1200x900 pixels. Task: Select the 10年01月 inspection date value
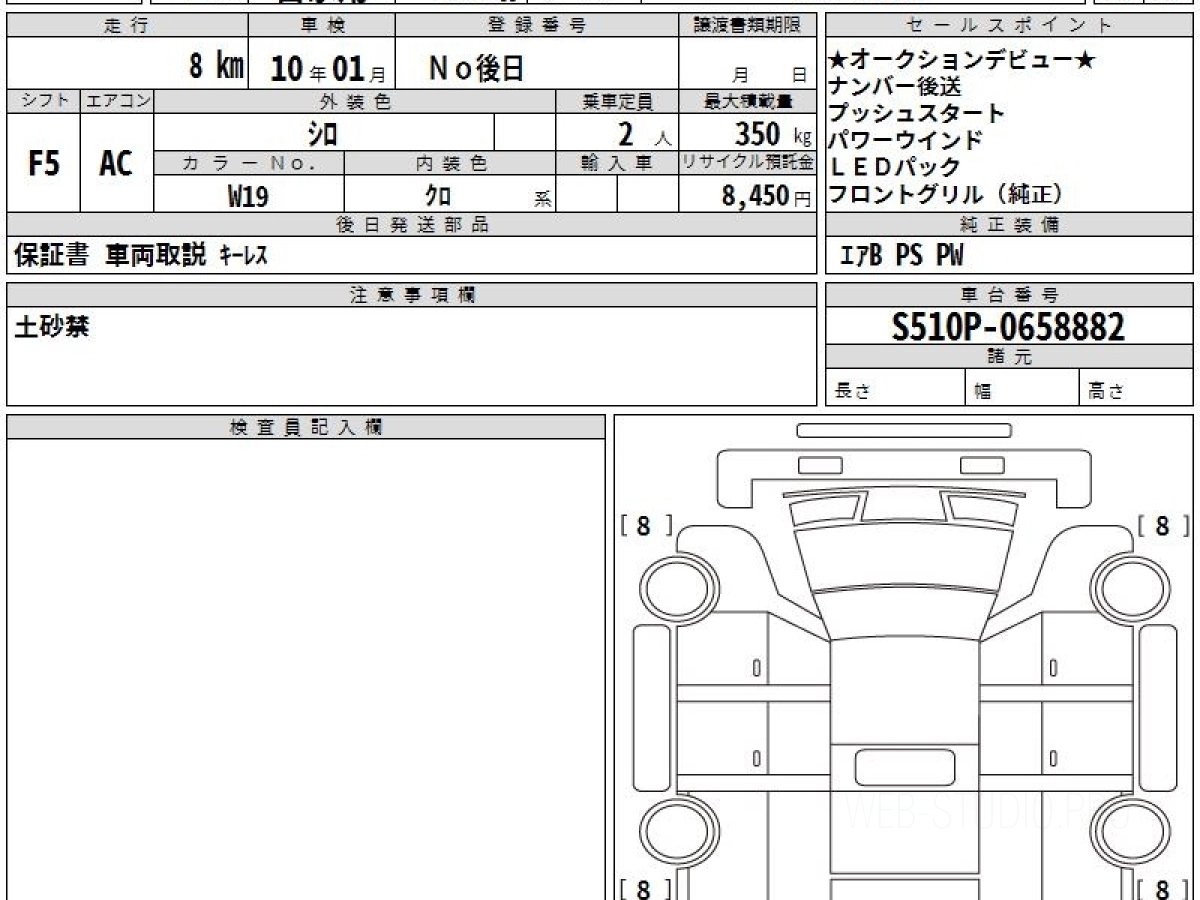point(328,69)
